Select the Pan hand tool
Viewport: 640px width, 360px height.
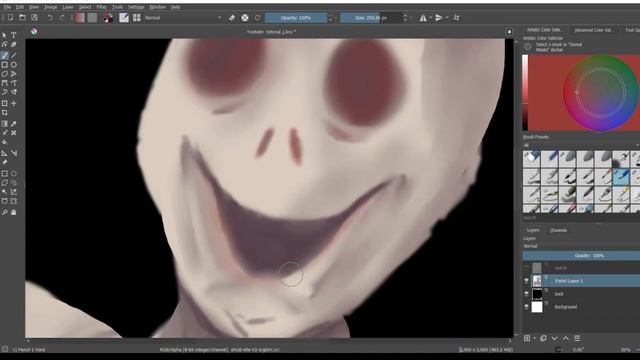coord(13,212)
